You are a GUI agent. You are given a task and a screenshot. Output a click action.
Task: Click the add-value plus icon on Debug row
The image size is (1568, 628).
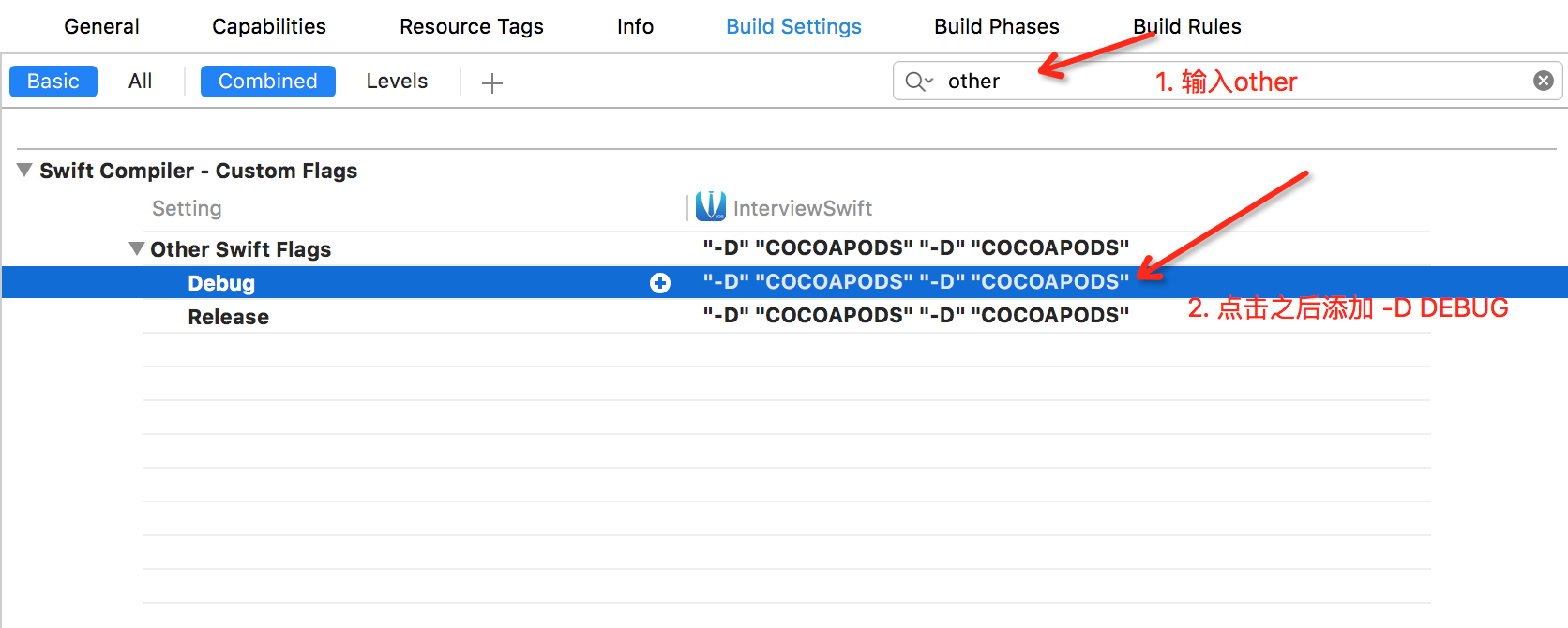click(660, 283)
